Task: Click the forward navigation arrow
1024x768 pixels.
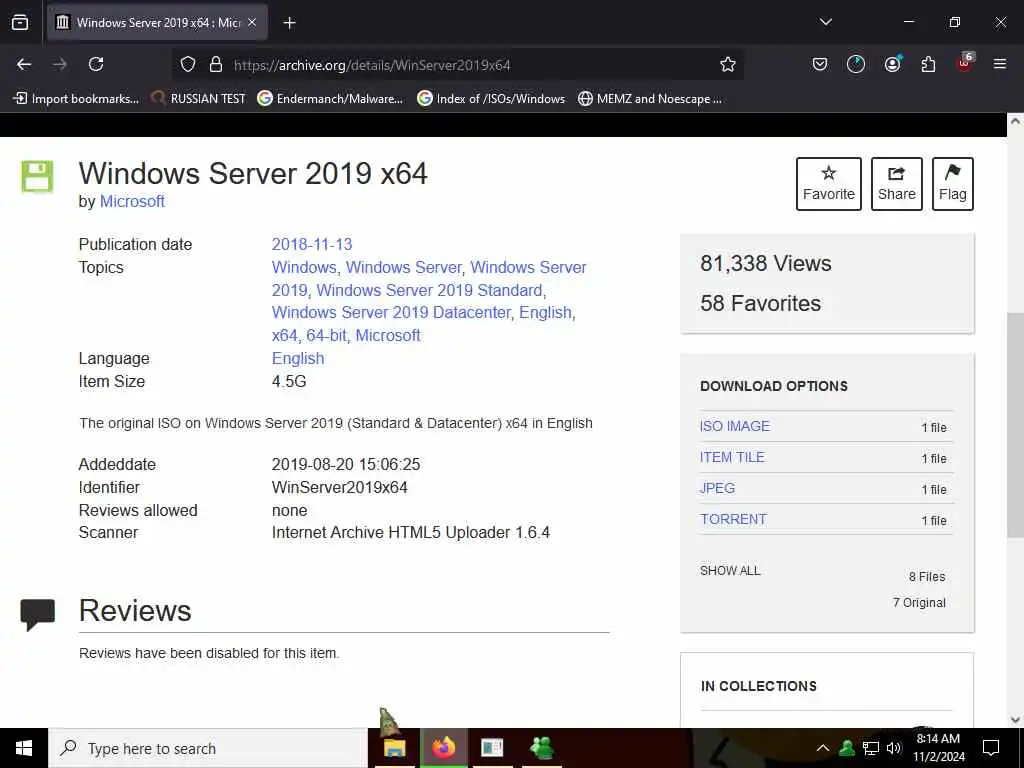Action: 60,64
